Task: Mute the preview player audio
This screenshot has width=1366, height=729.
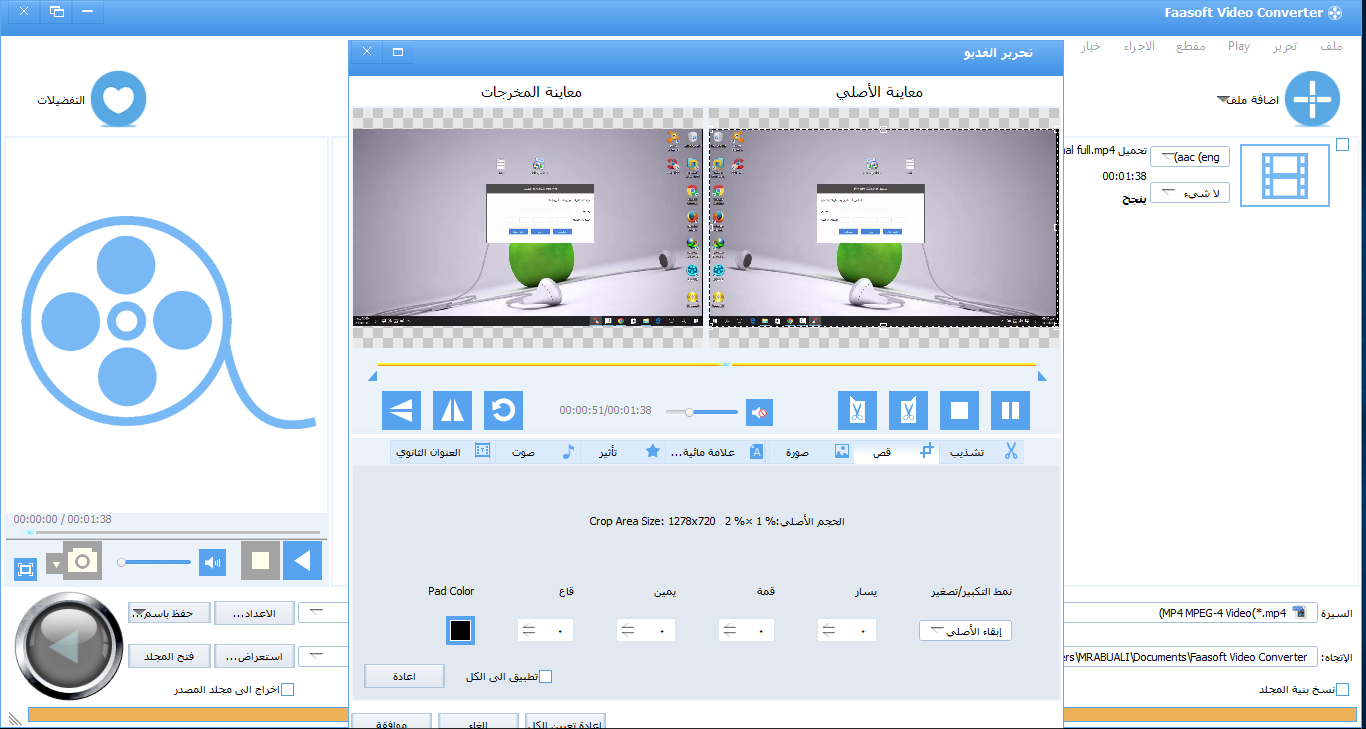Action: pyautogui.click(x=759, y=411)
